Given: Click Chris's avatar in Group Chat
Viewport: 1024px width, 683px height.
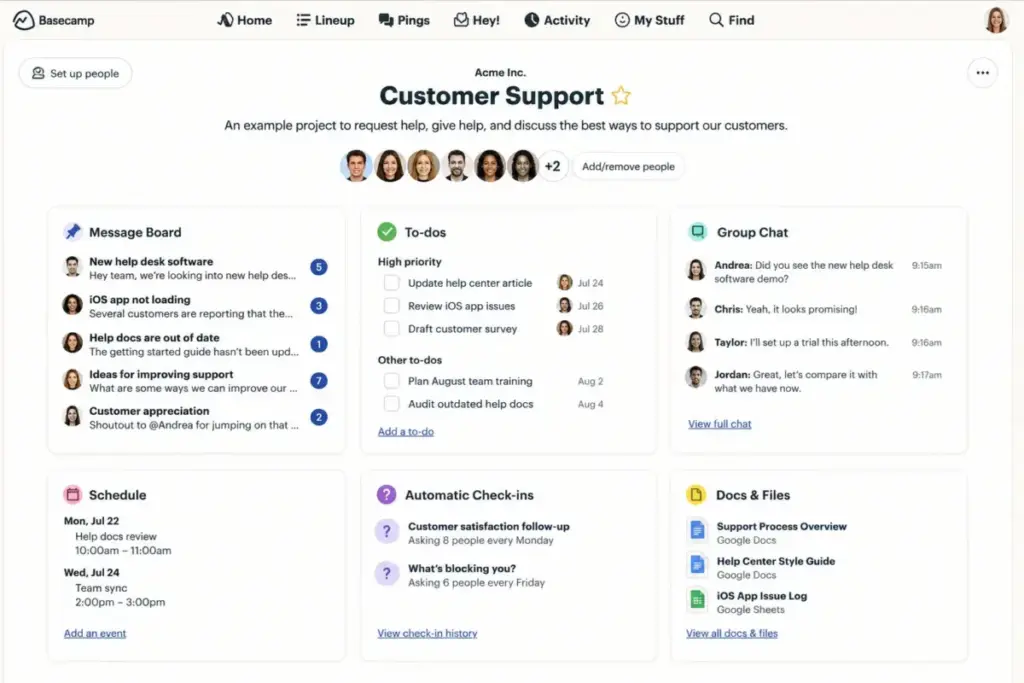Looking at the screenshot, I should tap(696, 308).
